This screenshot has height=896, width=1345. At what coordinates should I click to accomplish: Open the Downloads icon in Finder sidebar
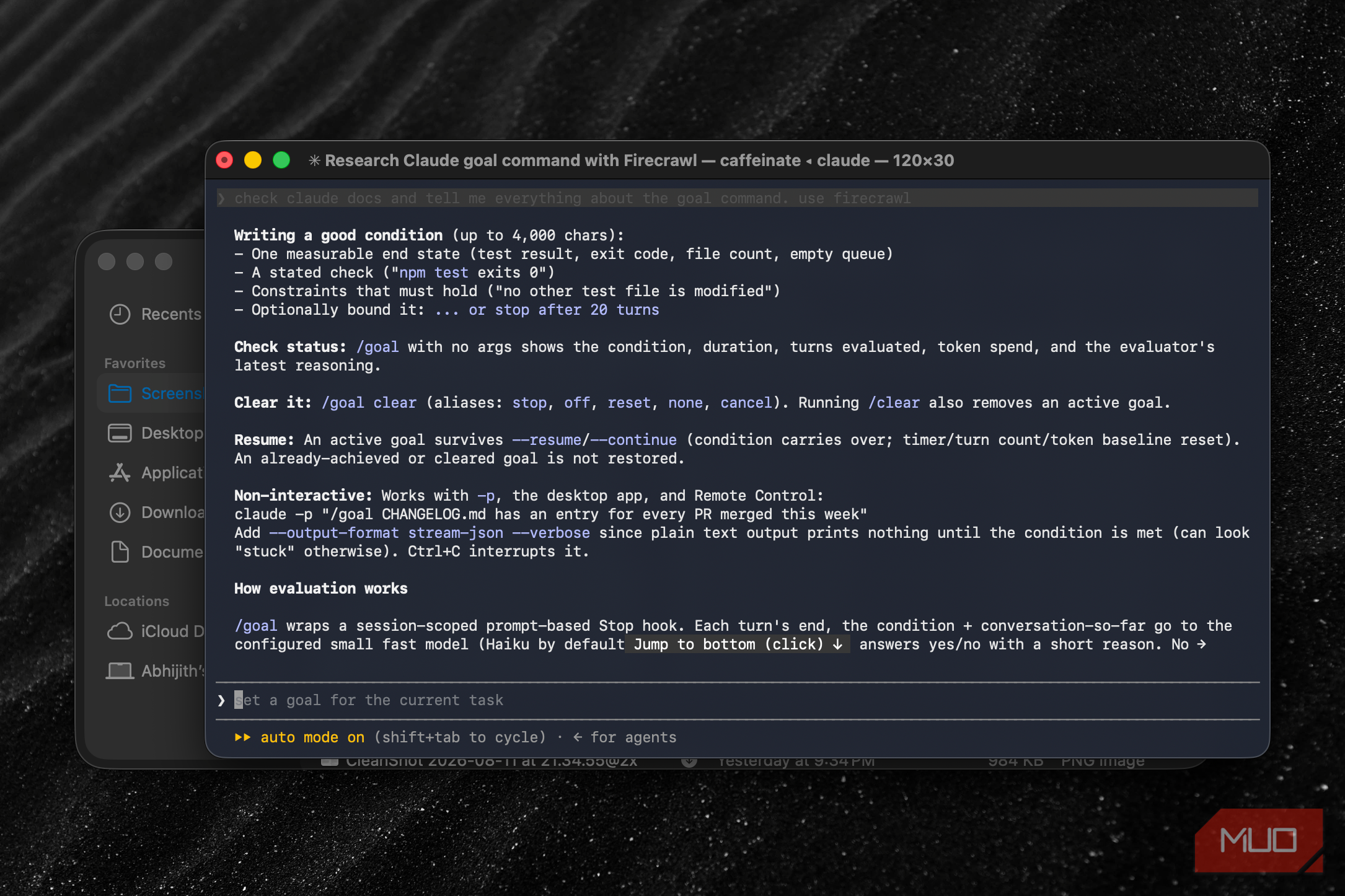120,512
